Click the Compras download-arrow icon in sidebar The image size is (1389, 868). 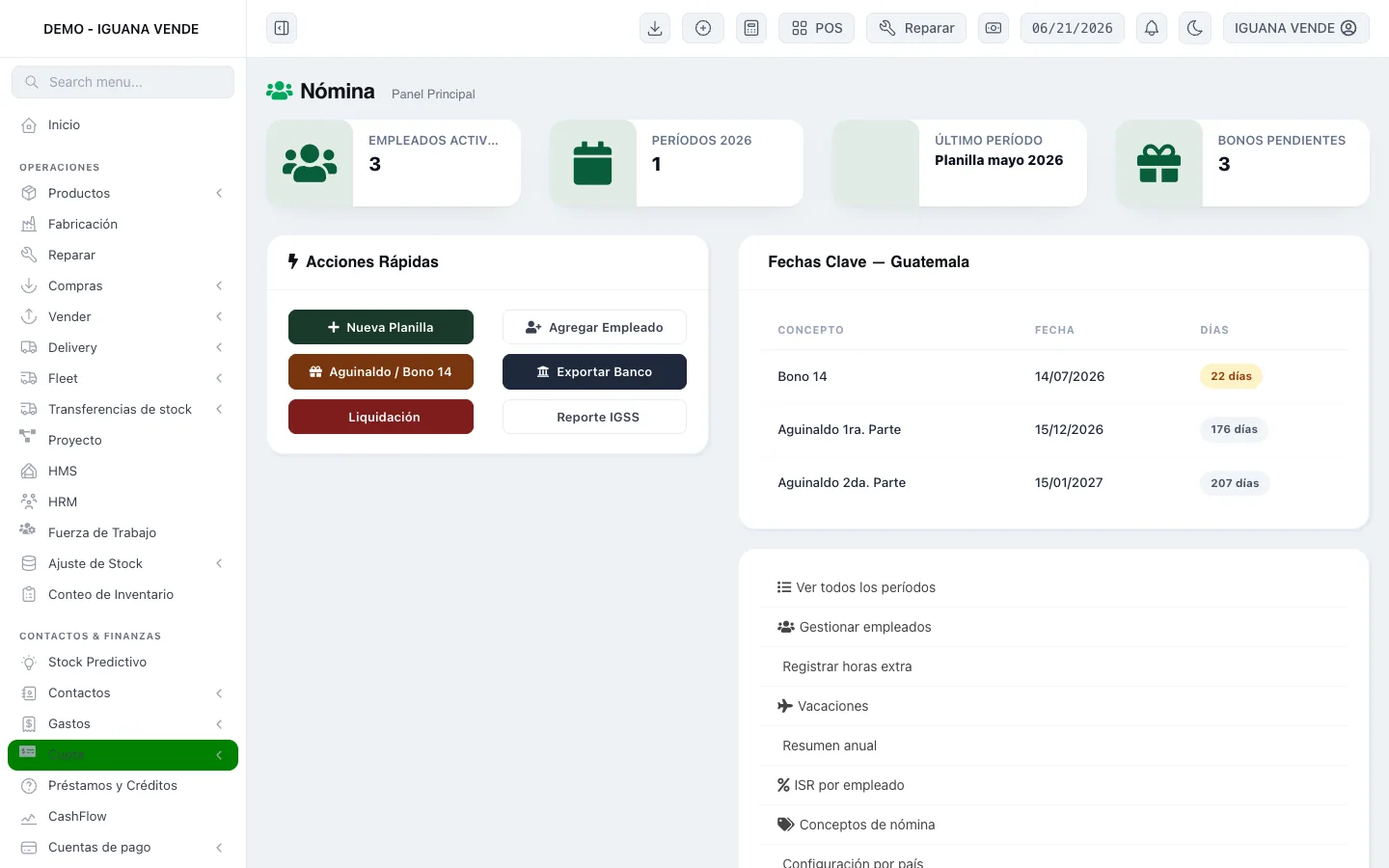[x=29, y=285]
